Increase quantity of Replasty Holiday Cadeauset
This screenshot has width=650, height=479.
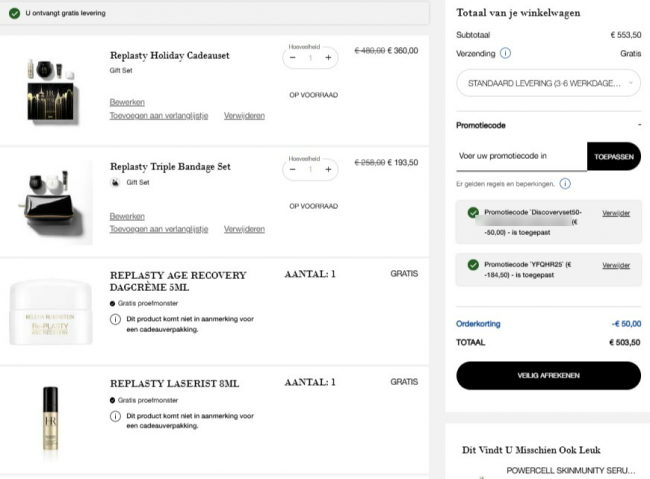pos(328,58)
